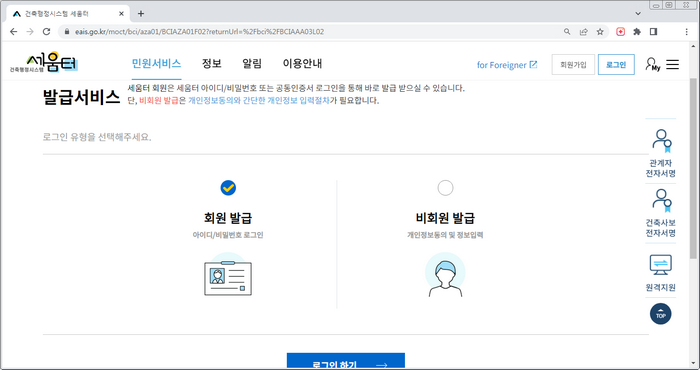Click the member ID card illustration
The height and width of the screenshot is (370, 700).
(x=228, y=275)
